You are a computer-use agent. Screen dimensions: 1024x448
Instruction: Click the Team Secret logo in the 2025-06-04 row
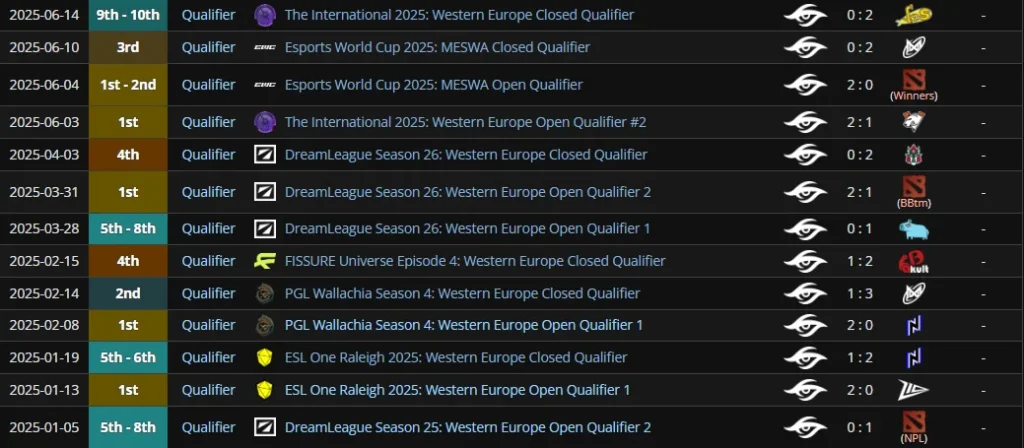pos(805,85)
